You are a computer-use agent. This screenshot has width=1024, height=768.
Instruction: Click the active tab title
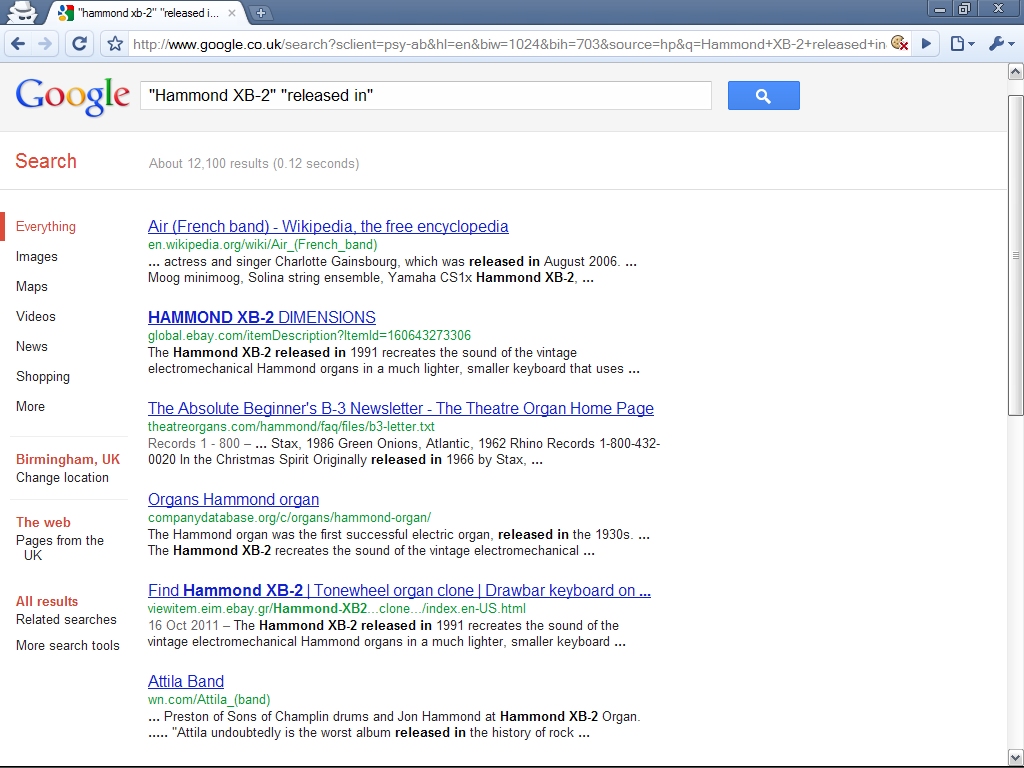(148, 12)
